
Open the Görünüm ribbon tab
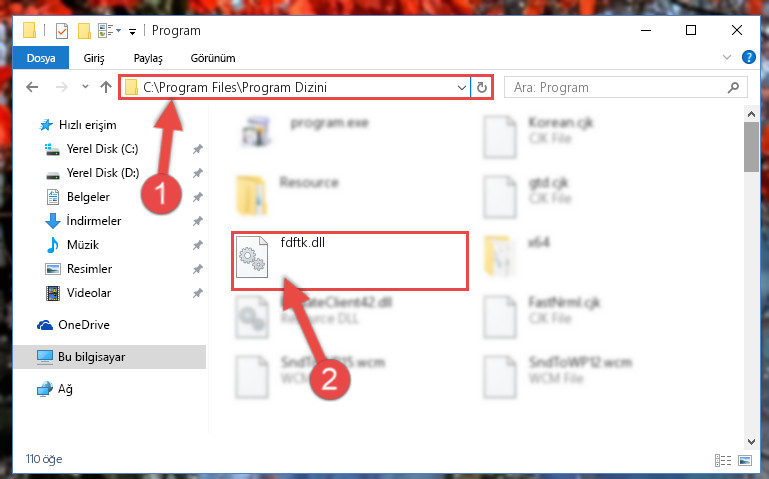[x=213, y=58]
